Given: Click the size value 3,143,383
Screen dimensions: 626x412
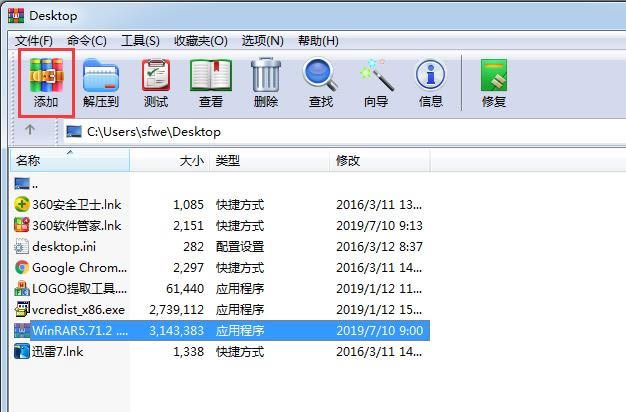Looking at the screenshot, I should (x=176, y=331).
